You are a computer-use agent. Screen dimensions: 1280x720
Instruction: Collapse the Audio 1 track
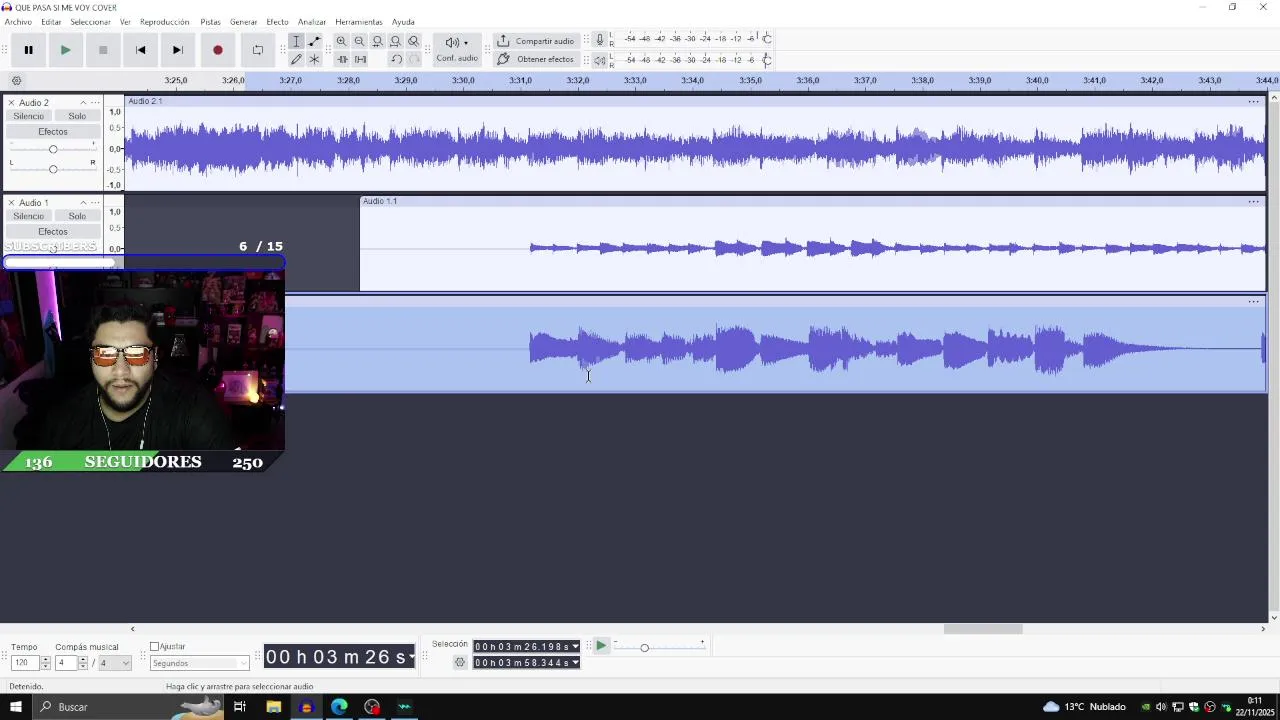click(x=83, y=203)
